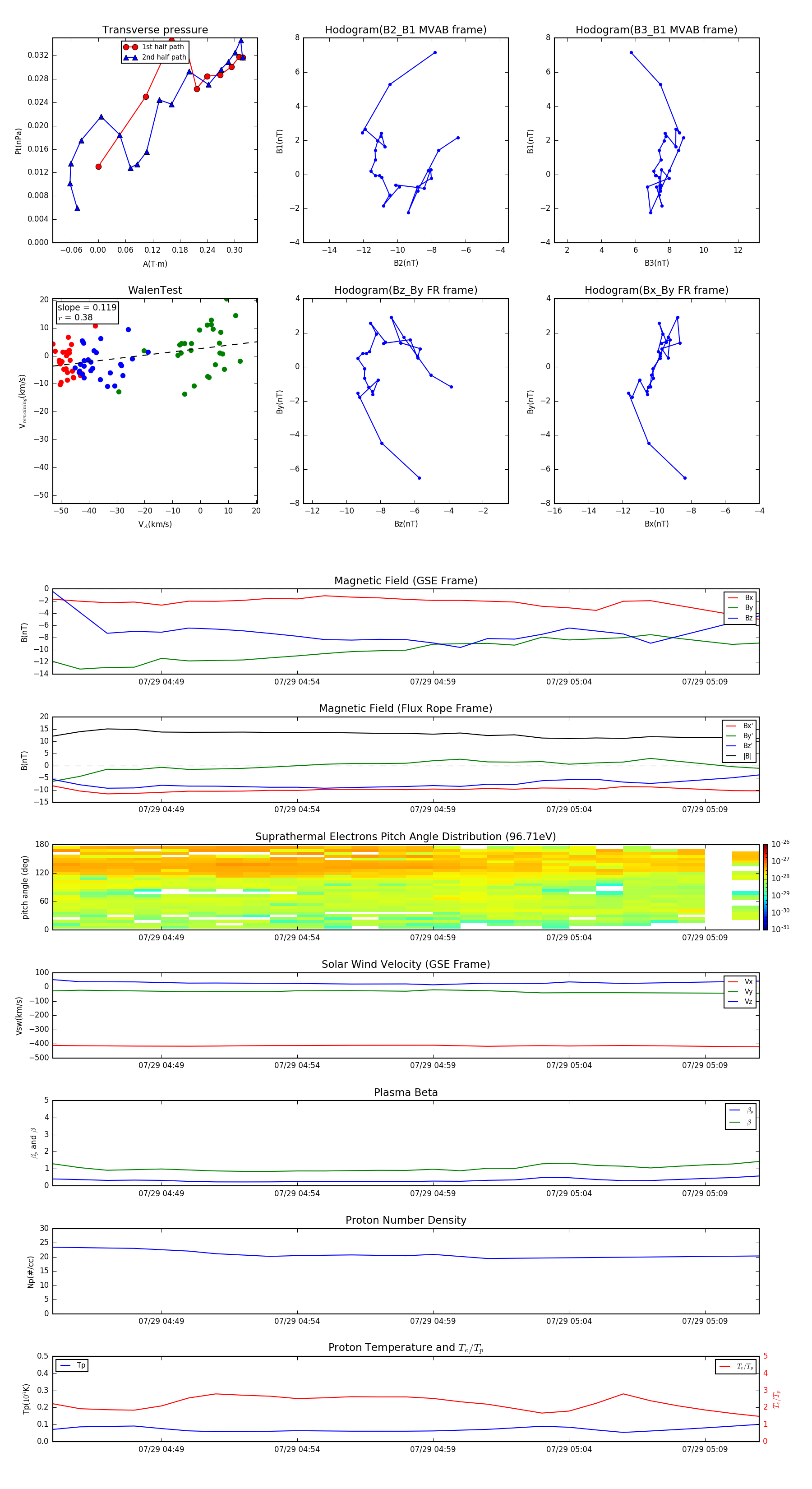Click the 'β_p and β' y-axis label

(34, 1143)
